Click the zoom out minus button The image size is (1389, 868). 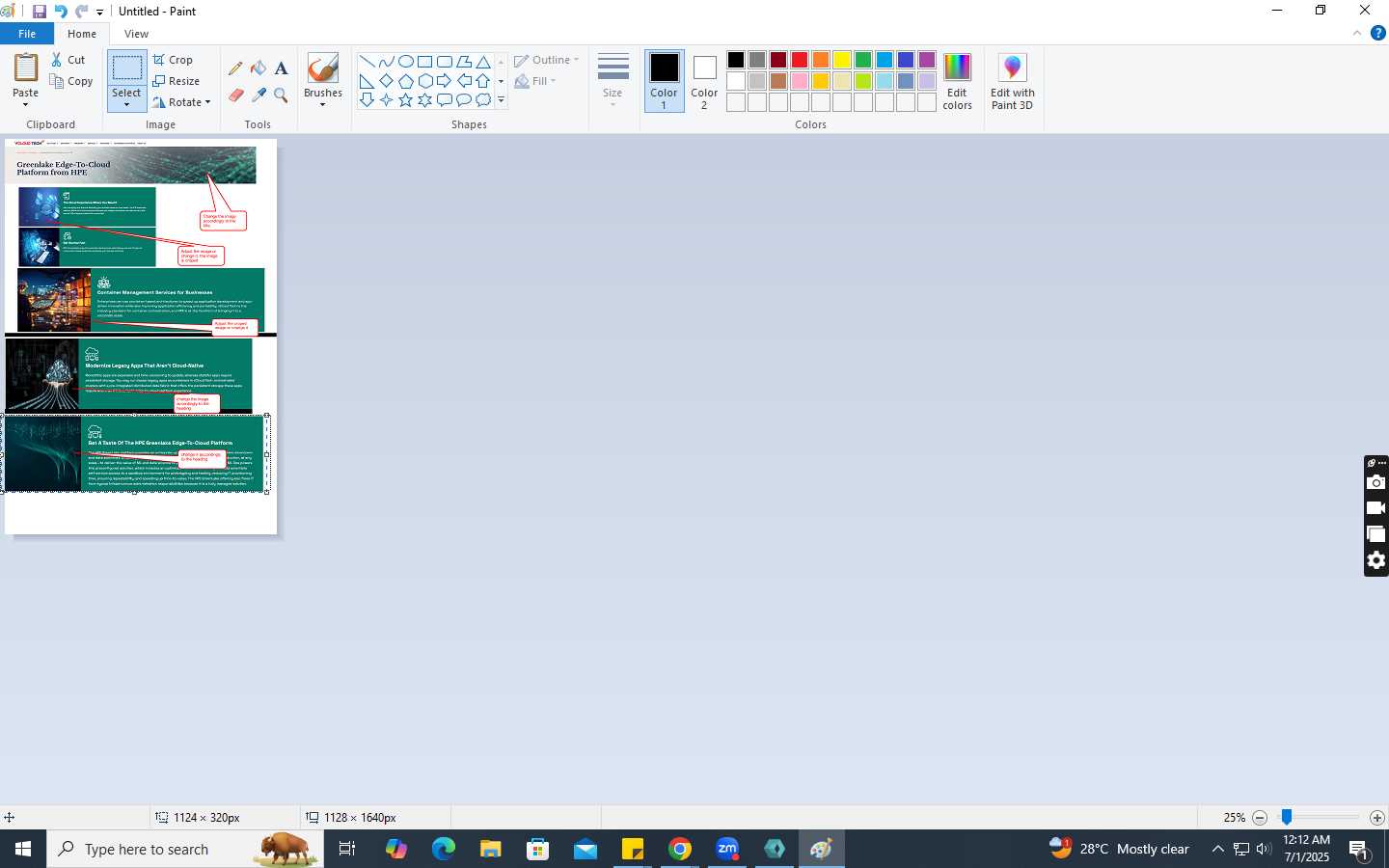point(1260,818)
